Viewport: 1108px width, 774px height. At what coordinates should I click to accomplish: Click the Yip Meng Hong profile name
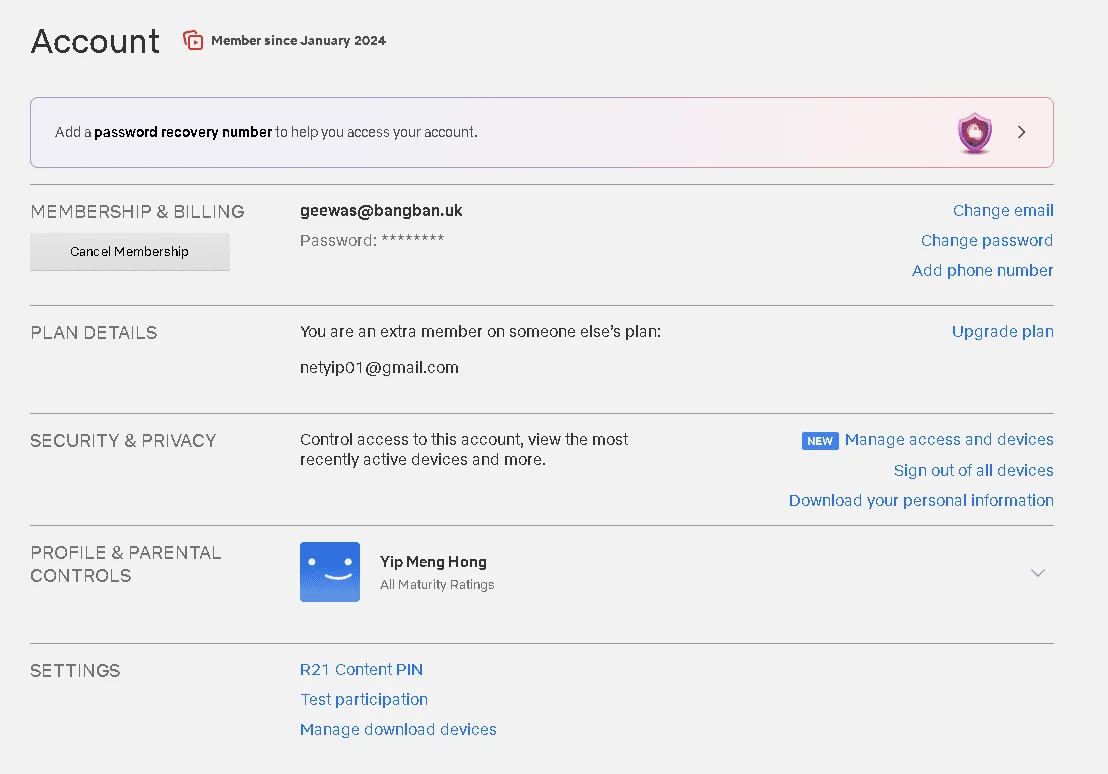pyautogui.click(x=433, y=562)
